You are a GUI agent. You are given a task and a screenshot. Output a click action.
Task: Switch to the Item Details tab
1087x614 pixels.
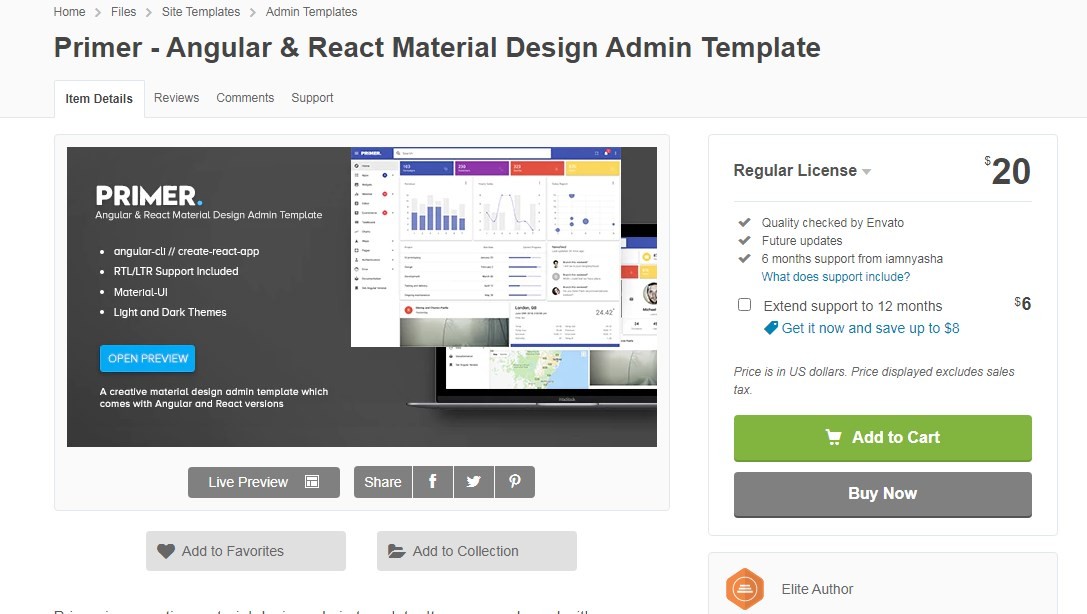click(99, 98)
